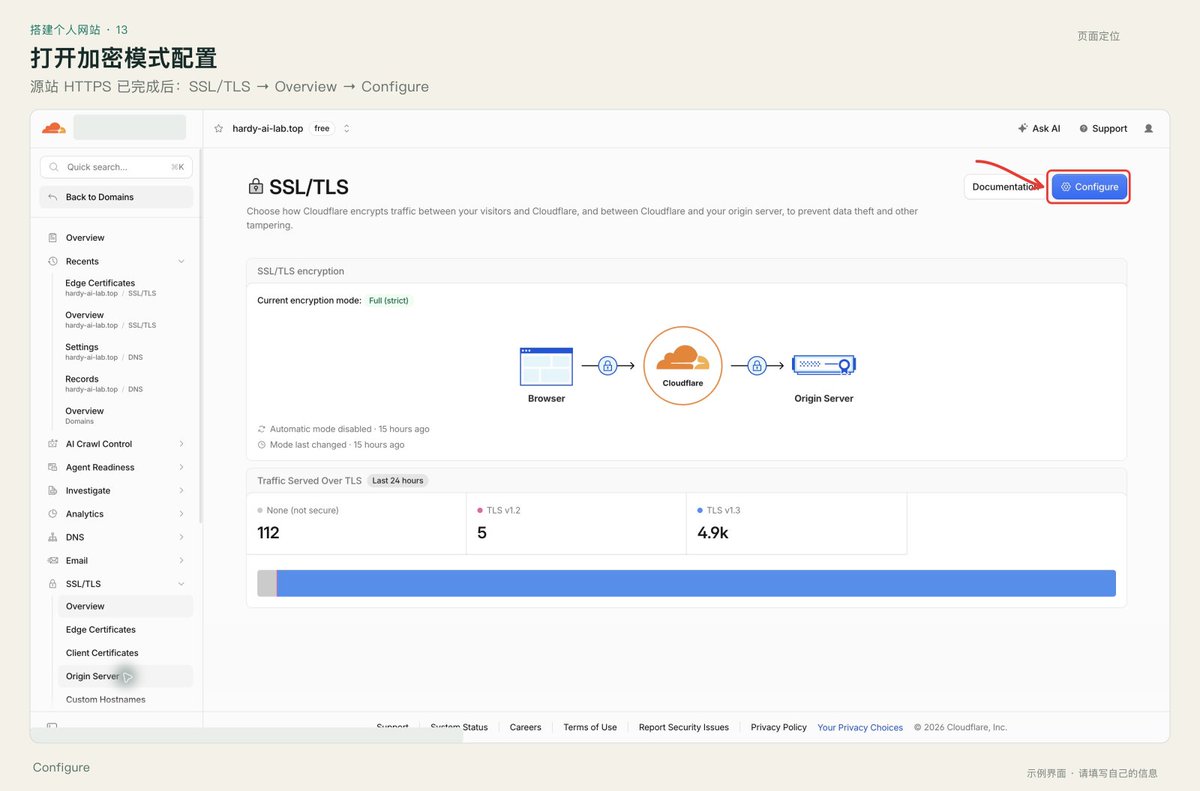Screen dimensions: 1200x791
Task: Click the lock between Cloudflare and Origin Server
Action: 757,366
